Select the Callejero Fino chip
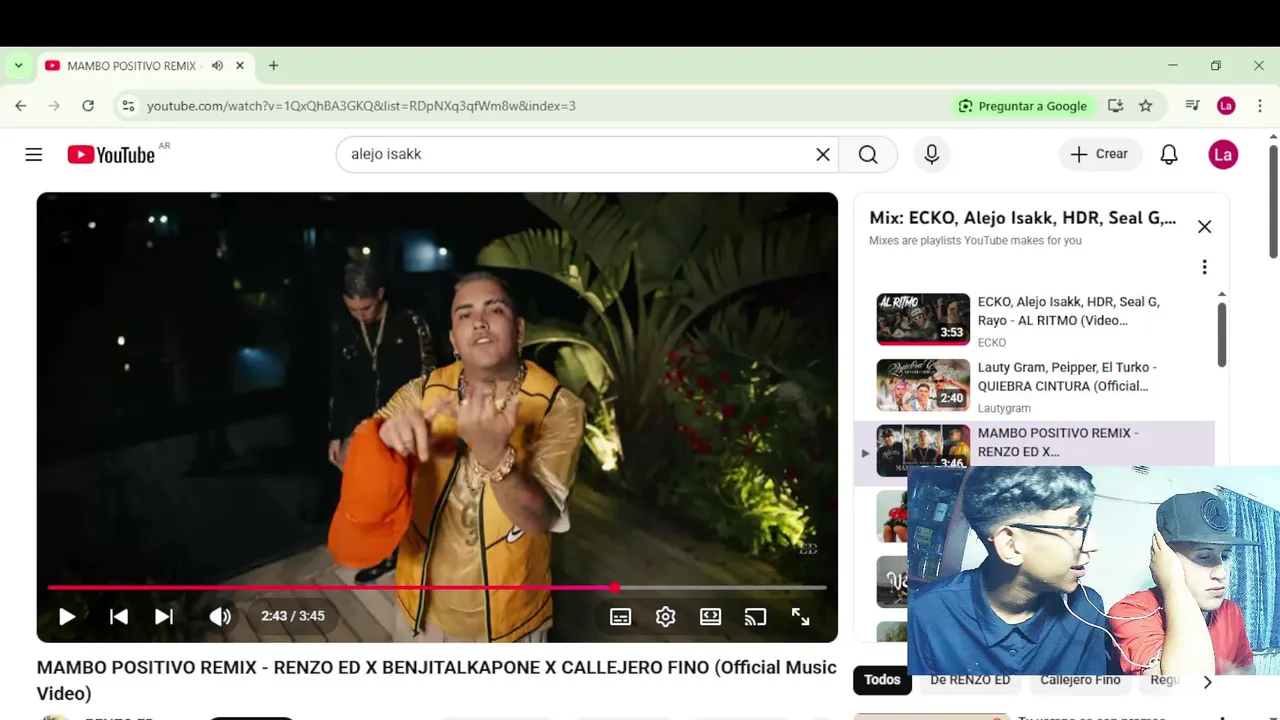 (x=1080, y=680)
